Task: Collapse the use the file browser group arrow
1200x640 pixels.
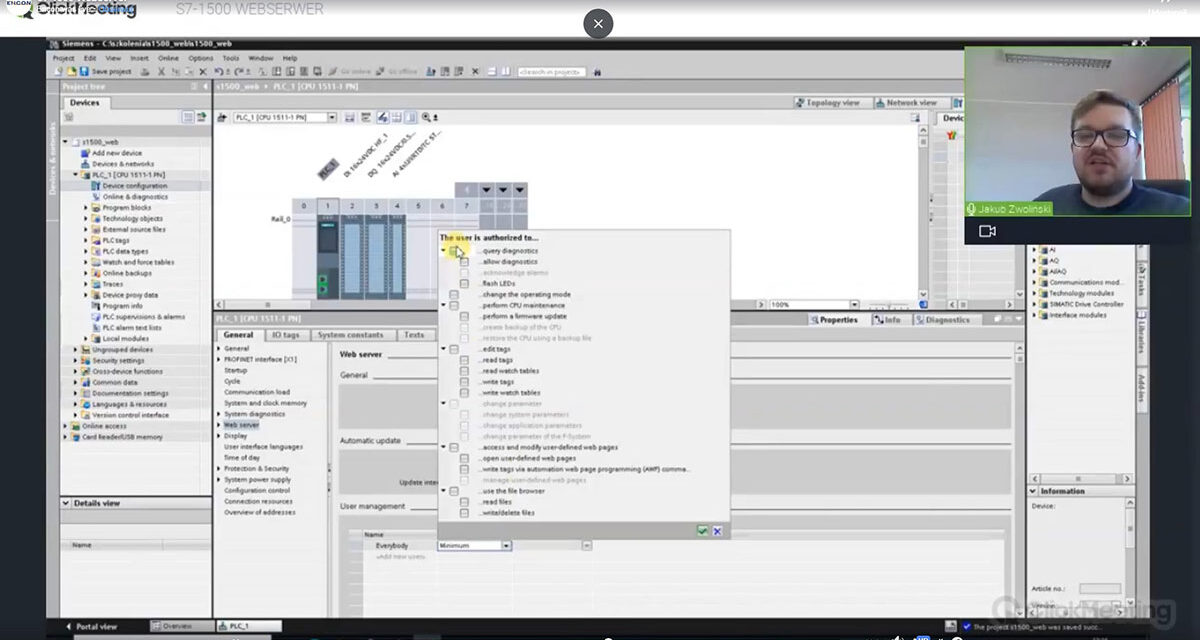Action: [x=444, y=491]
